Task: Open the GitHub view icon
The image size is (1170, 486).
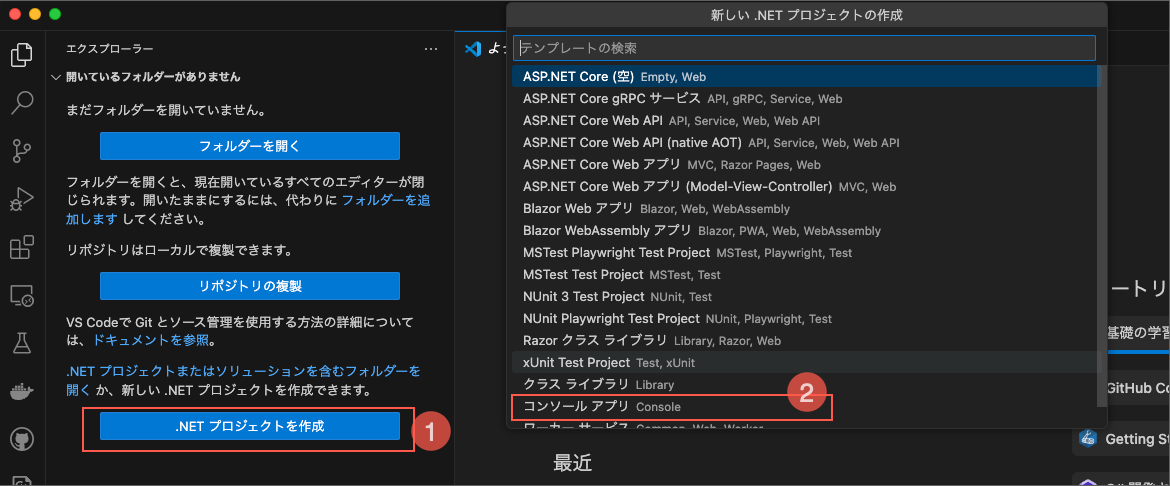Action: (22, 440)
